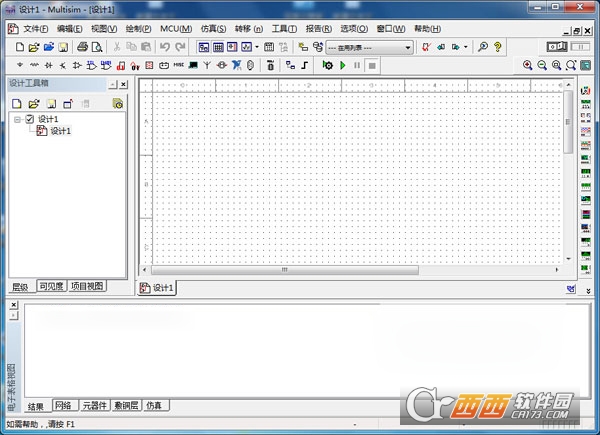The height and width of the screenshot is (435, 600).
Task: Place a resistor basic component icon
Action: [34, 65]
